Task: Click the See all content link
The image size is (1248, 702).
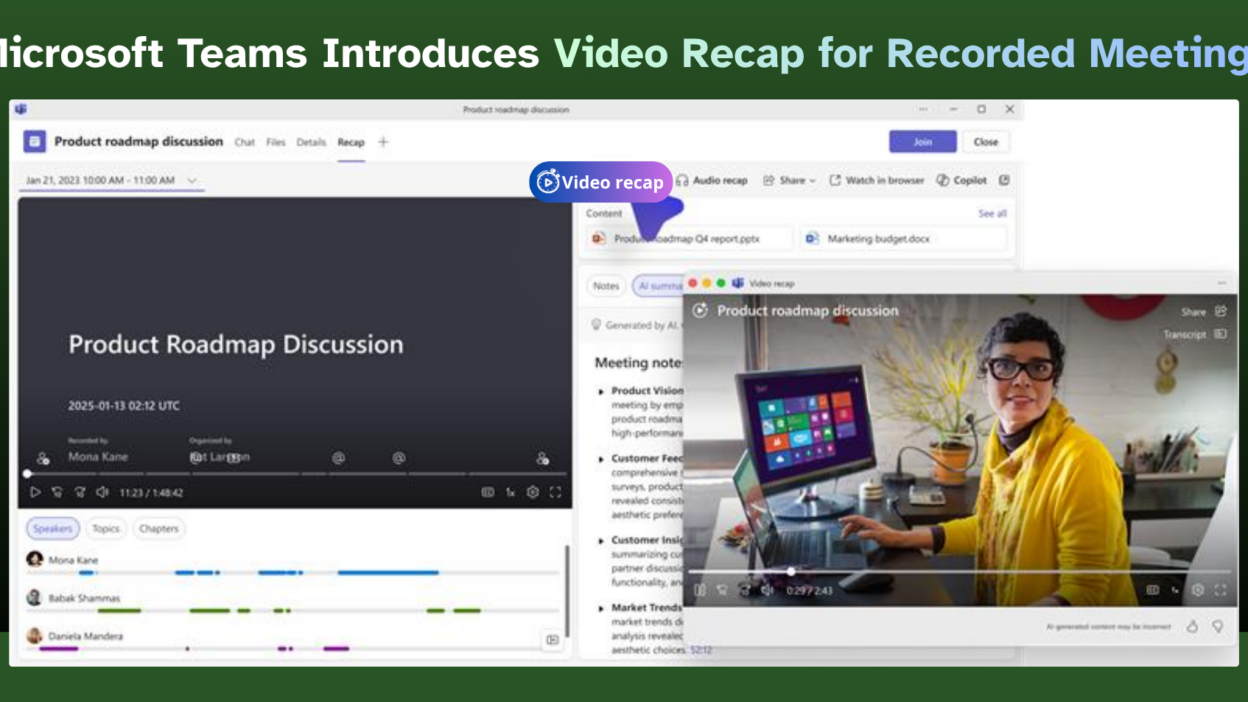Action: pyautogui.click(x=992, y=213)
